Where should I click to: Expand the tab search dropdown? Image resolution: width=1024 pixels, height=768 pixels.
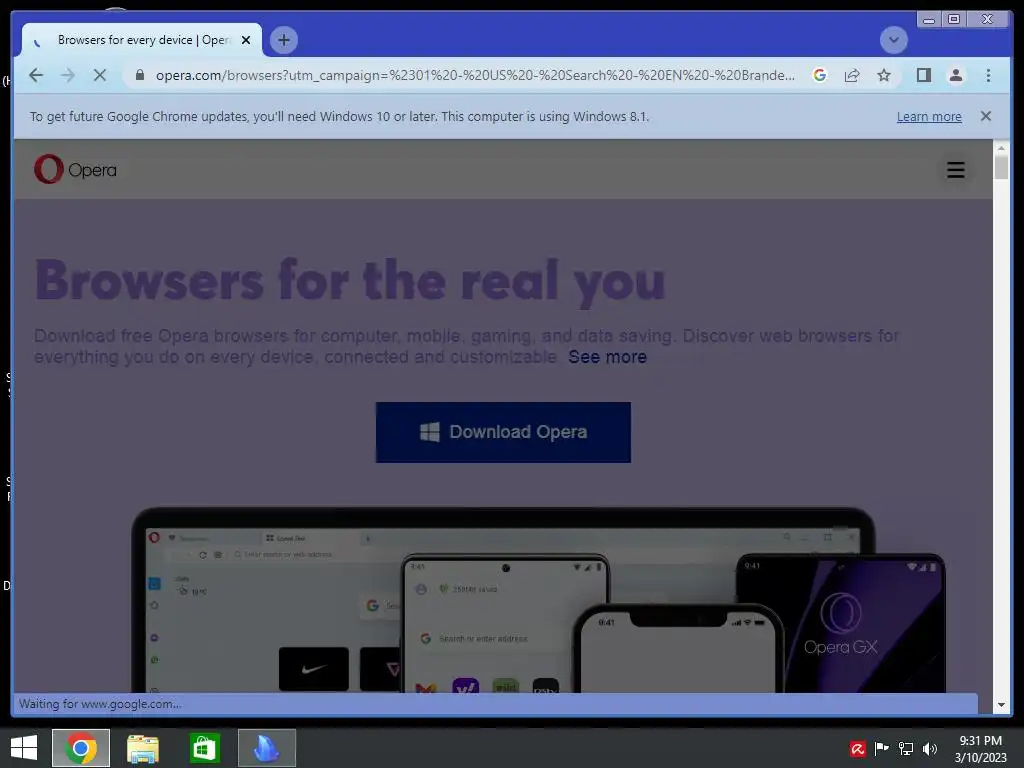(893, 40)
